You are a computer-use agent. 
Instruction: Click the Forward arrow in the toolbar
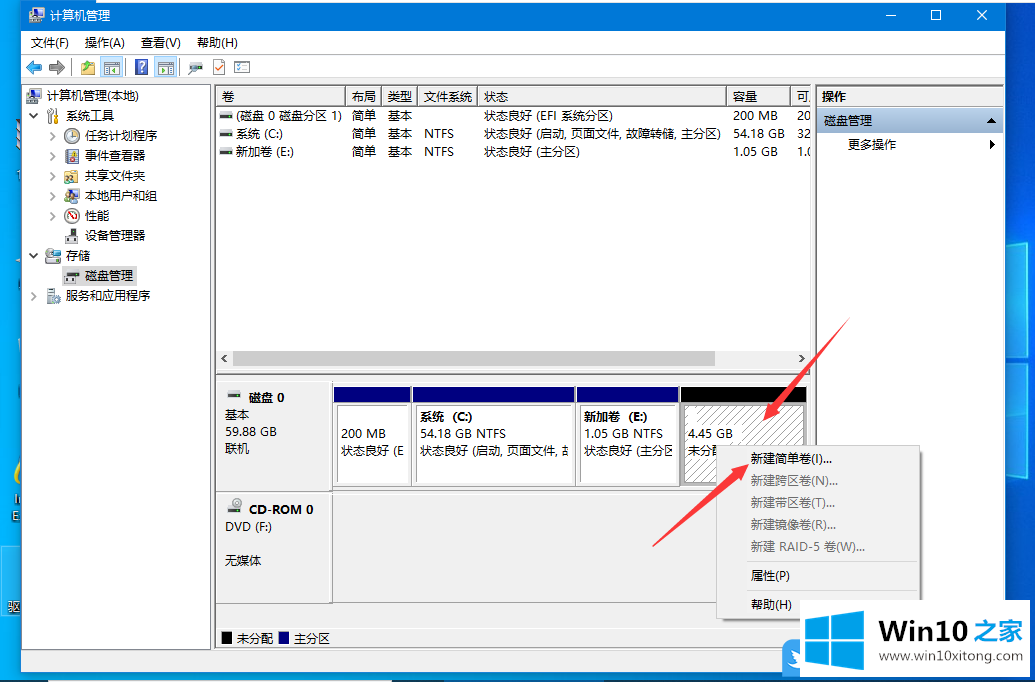[57, 67]
